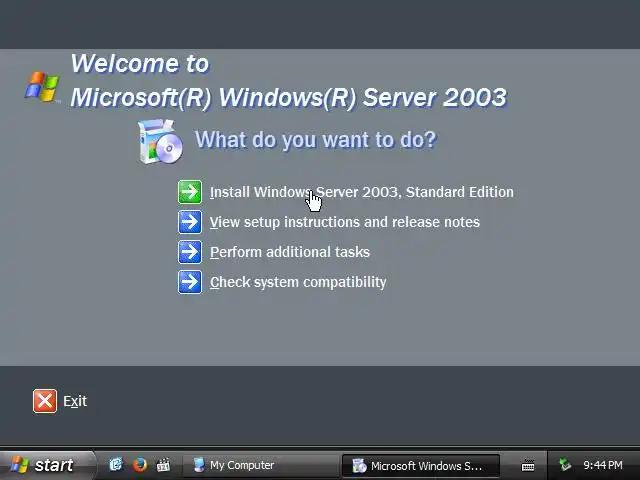Open Install Windows Server 2003, Standard Edition link

click(362, 192)
